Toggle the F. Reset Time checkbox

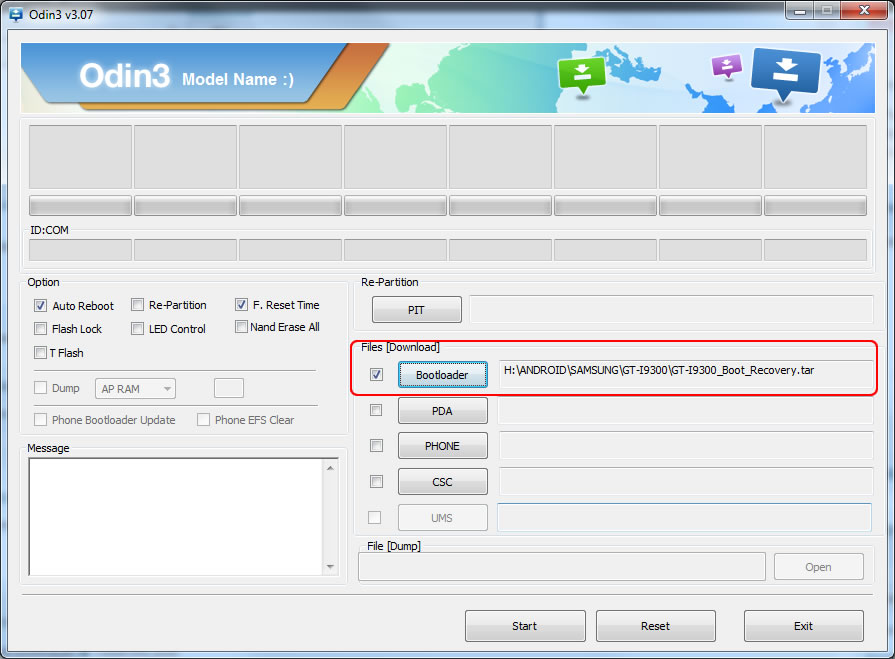click(241, 305)
